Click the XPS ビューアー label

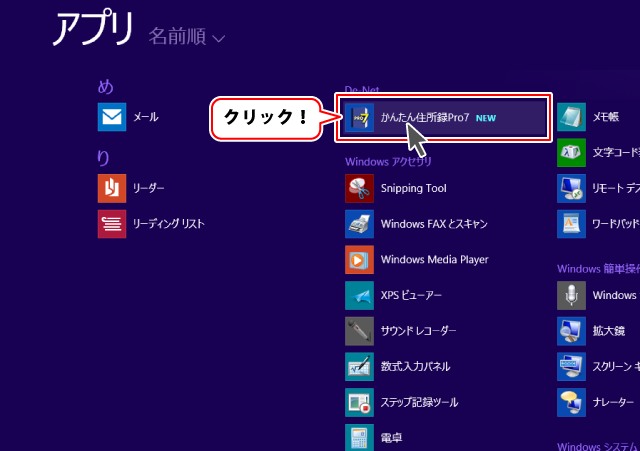411,295
